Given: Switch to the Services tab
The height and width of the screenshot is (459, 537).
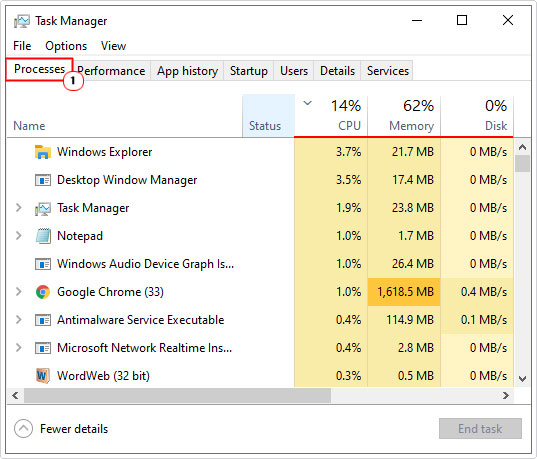Looking at the screenshot, I should [388, 71].
